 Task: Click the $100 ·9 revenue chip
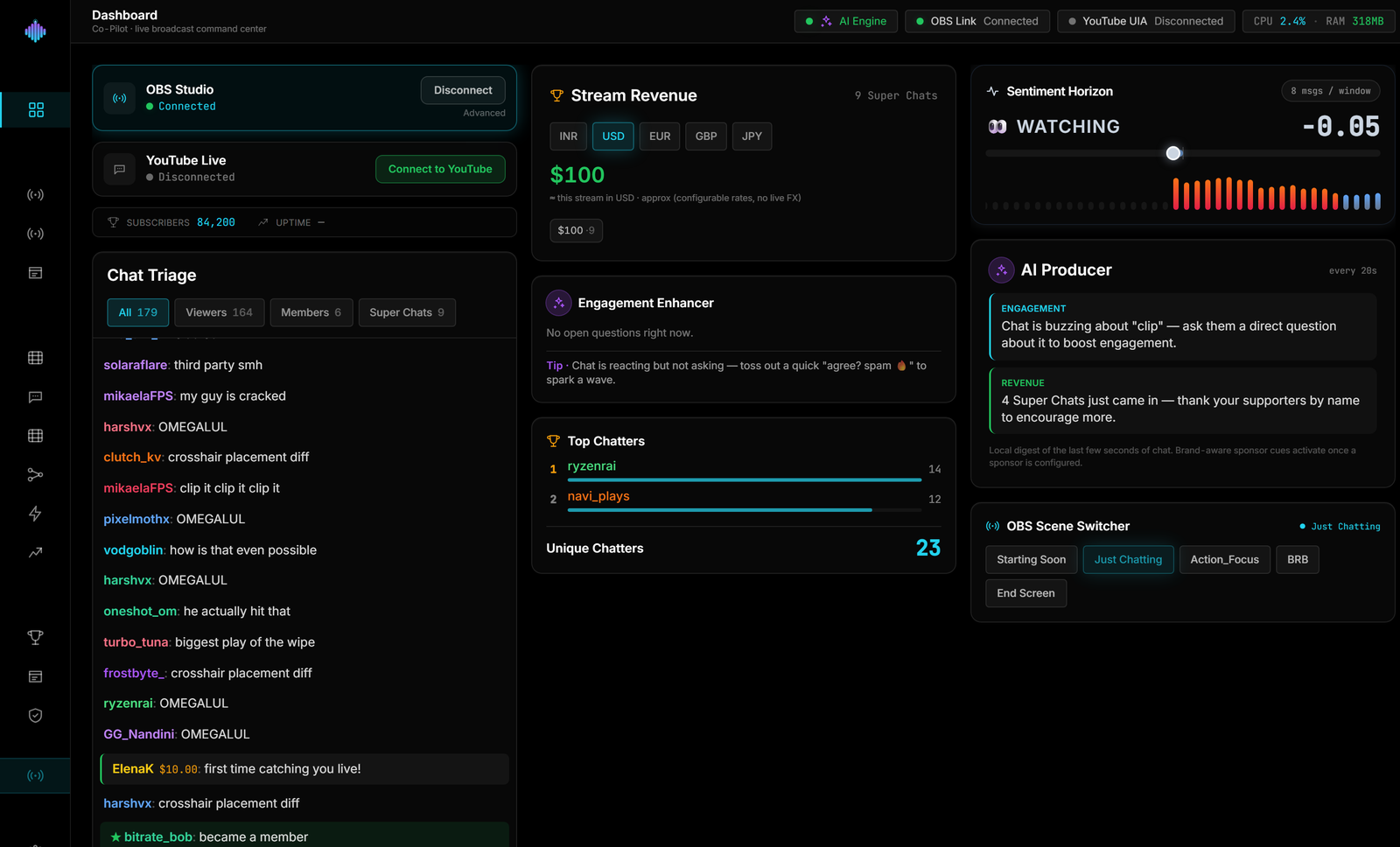tap(576, 230)
